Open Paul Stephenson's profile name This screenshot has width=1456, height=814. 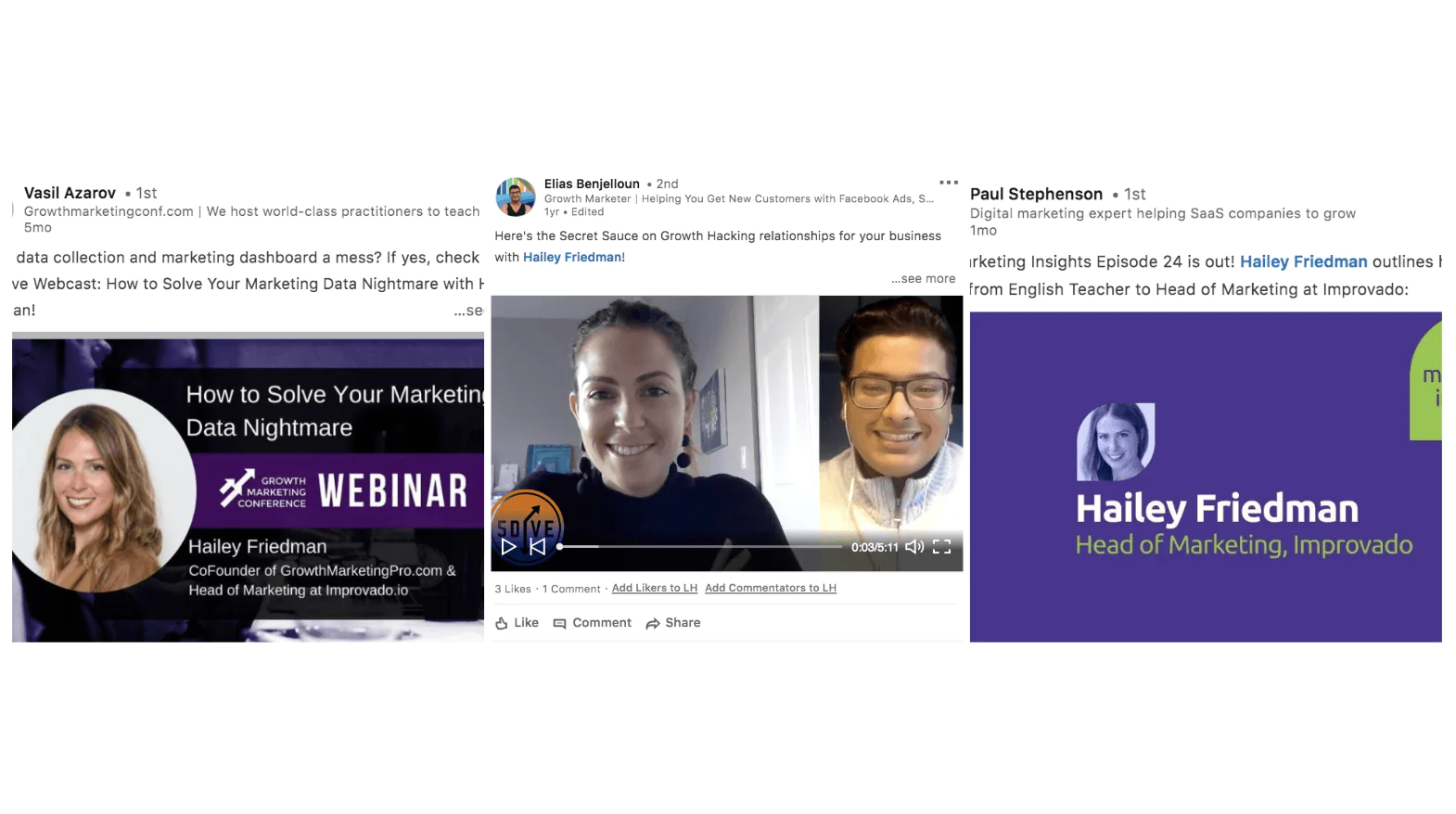tap(1036, 194)
